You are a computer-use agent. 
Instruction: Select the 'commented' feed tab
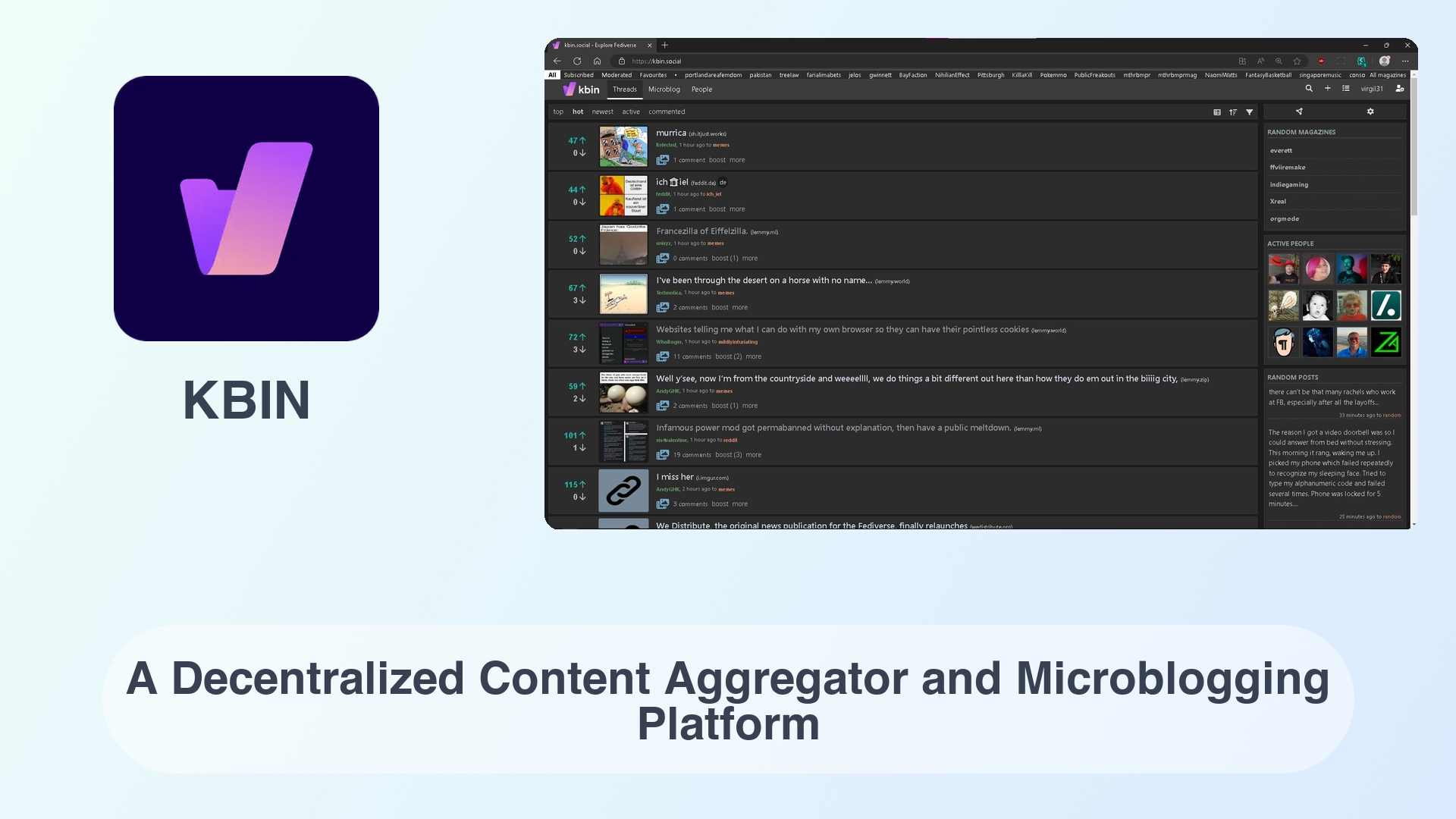coord(666,111)
